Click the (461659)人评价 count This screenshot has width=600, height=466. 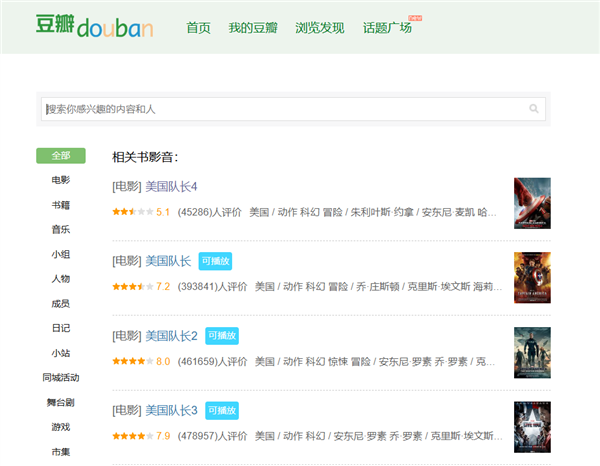[212, 361]
